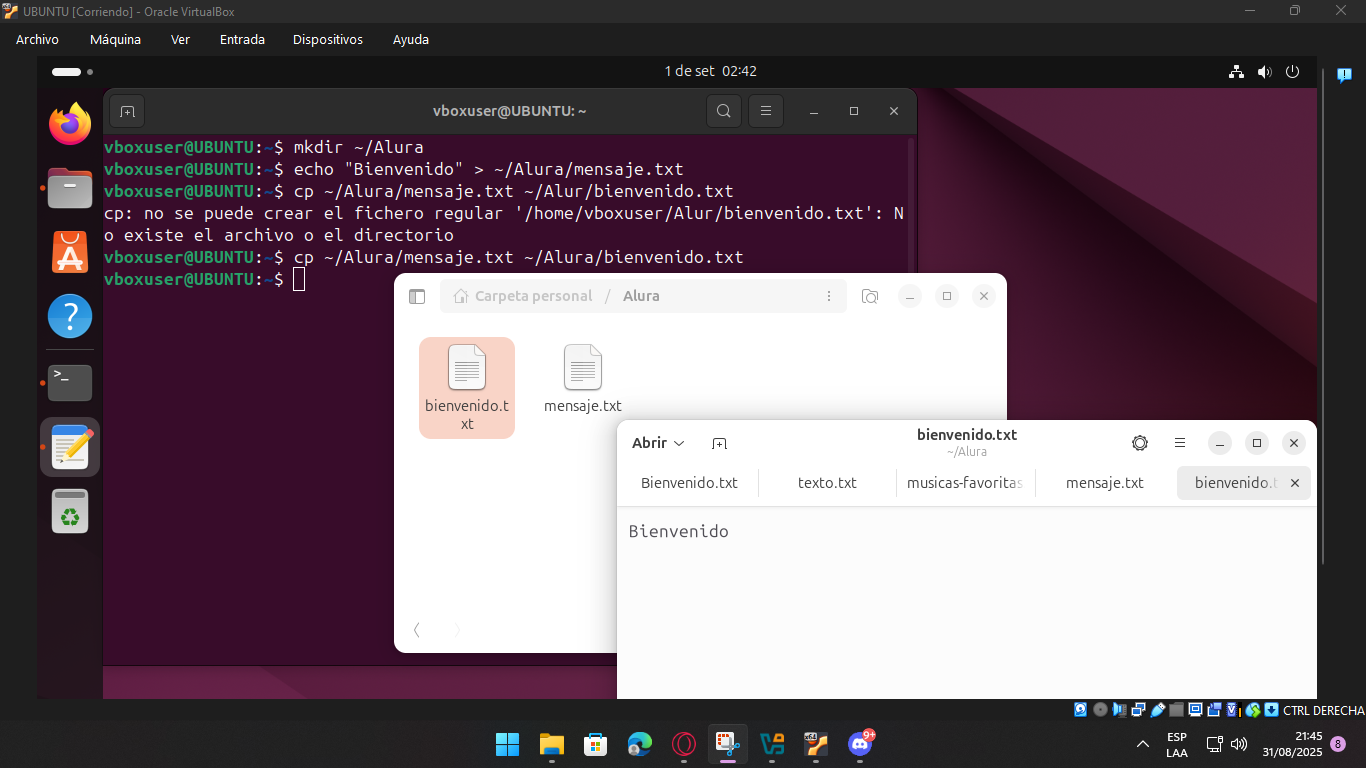Screen dimensions: 1366x768
Task: Click the terminal window scrollbar
Action: pyautogui.click(x=911, y=205)
